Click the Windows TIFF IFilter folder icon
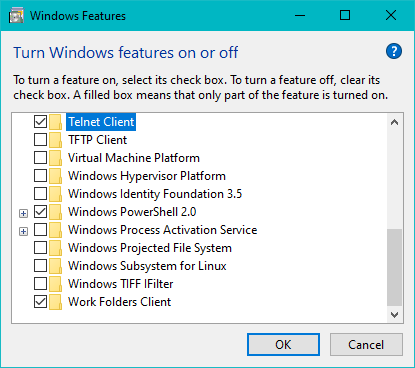This screenshot has width=415, height=368. click(55, 284)
